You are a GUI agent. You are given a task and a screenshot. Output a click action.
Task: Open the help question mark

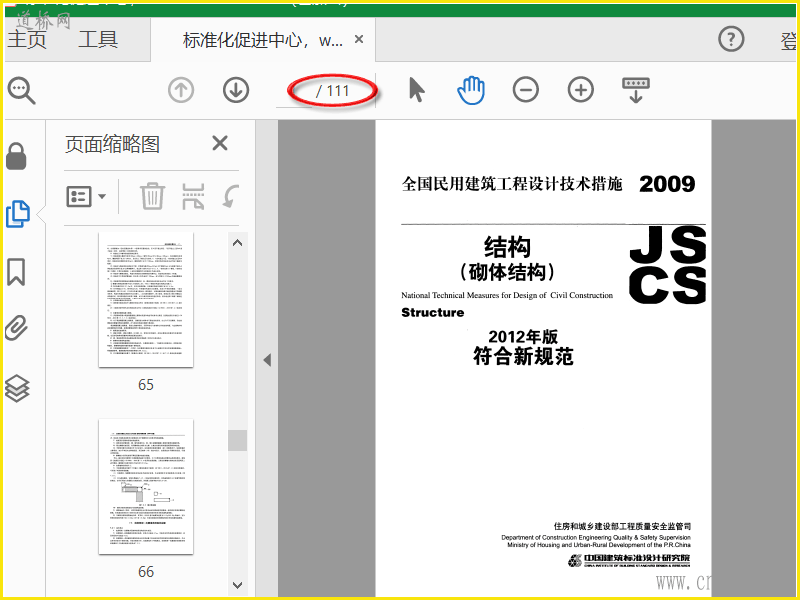click(731, 39)
